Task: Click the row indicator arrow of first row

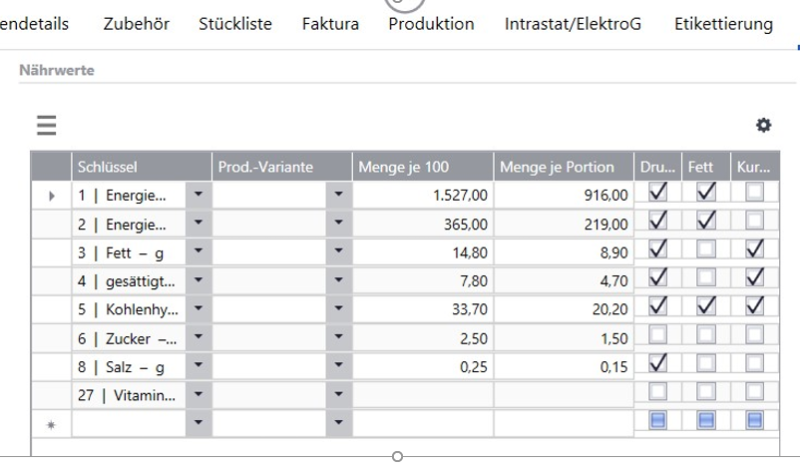Action: [51, 196]
